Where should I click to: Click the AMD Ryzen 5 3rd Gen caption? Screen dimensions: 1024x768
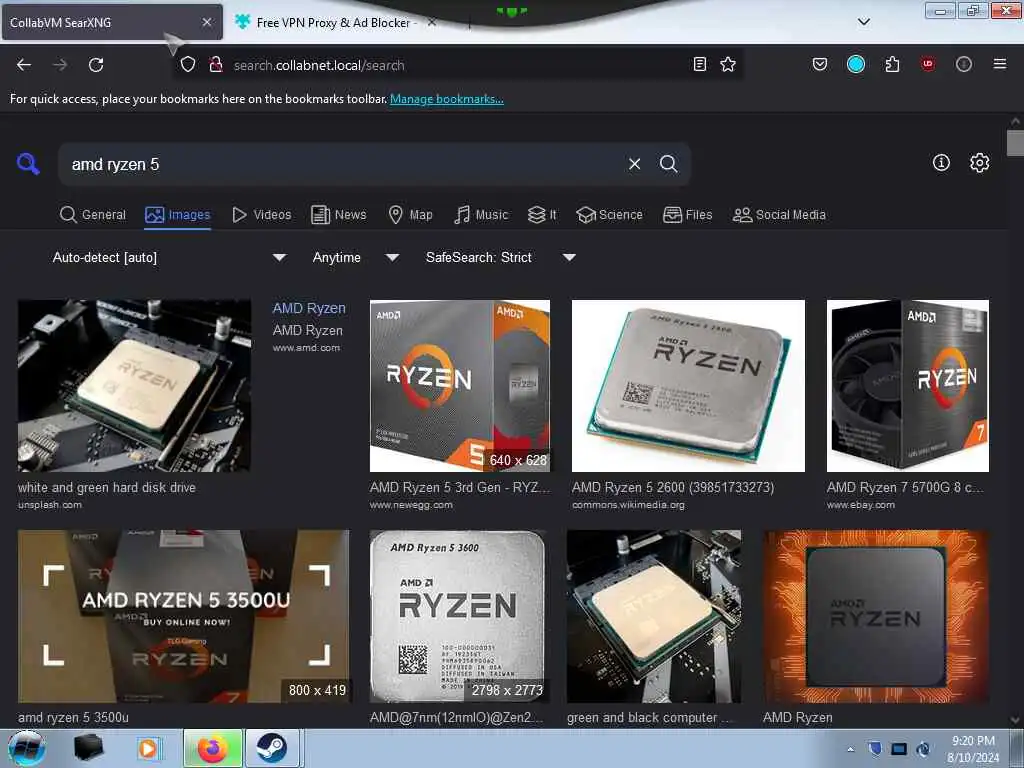coord(460,487)
